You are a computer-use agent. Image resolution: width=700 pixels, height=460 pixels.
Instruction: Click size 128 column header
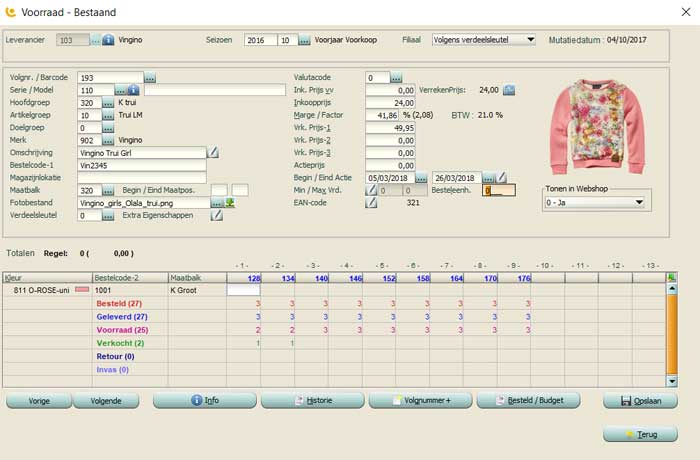(244, 278)
